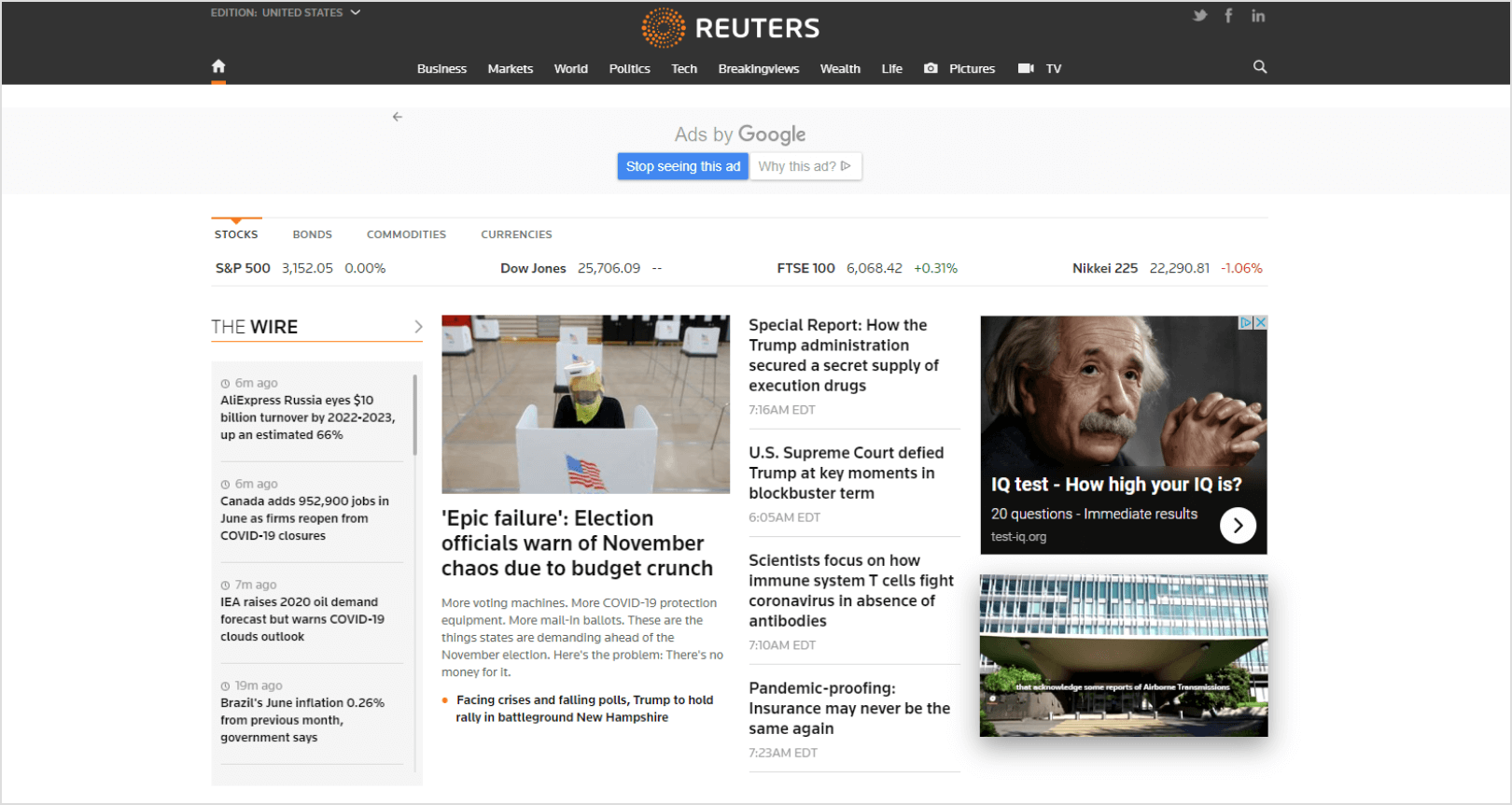Screen dimensions: 1512x805
Task: Click The Wire list scrollbar
Action: [x=414, y=416]
